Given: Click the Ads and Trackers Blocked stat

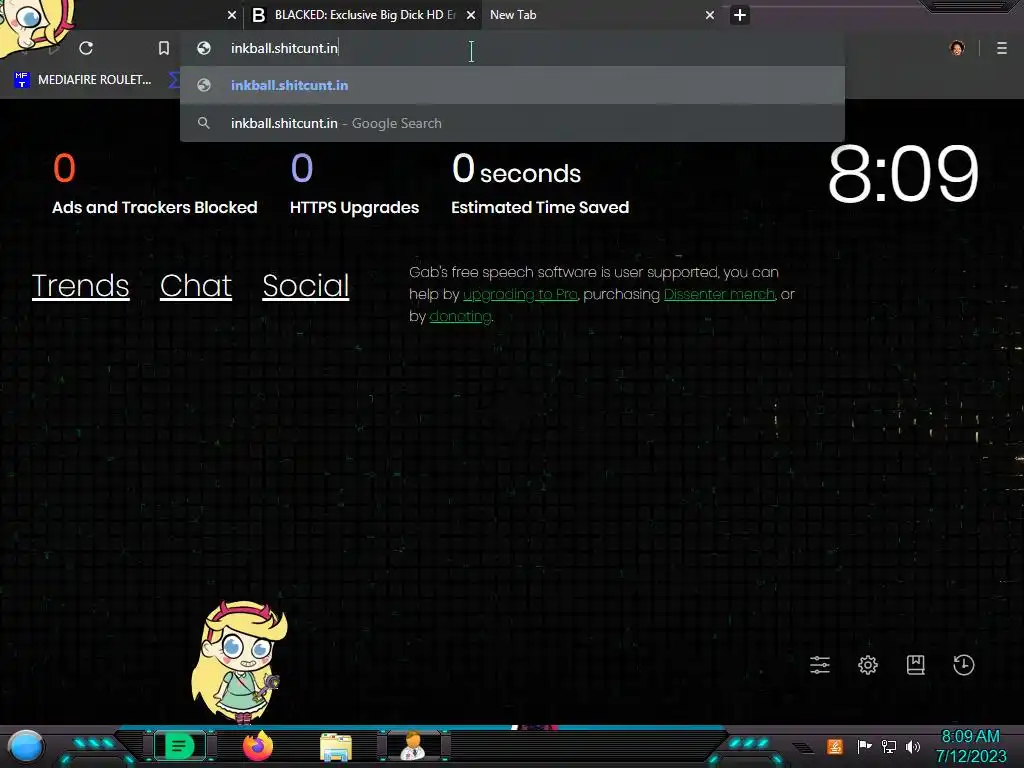Looking at the screenshot, I should [155, 184].
